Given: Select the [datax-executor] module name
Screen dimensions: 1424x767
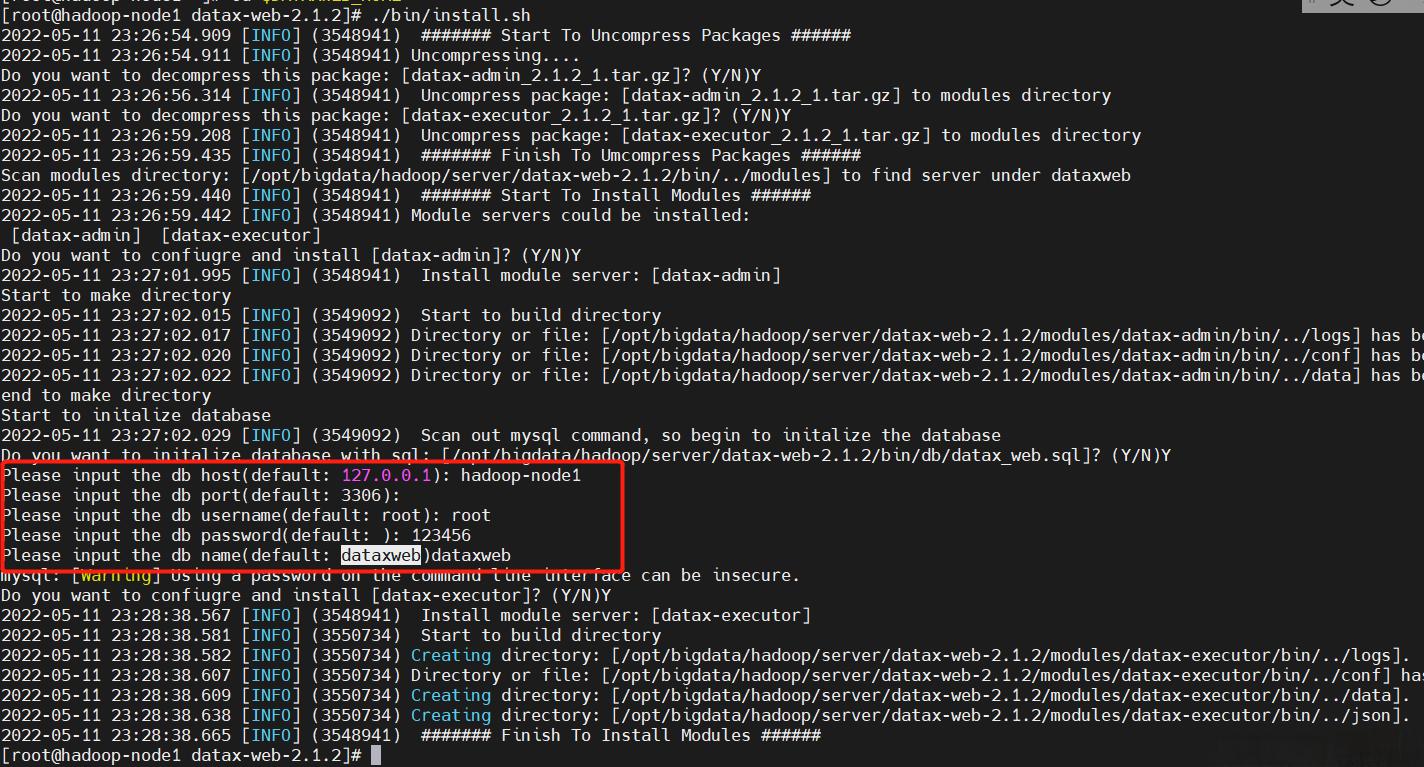Looking at the screenshot, I should pos(240,235).
